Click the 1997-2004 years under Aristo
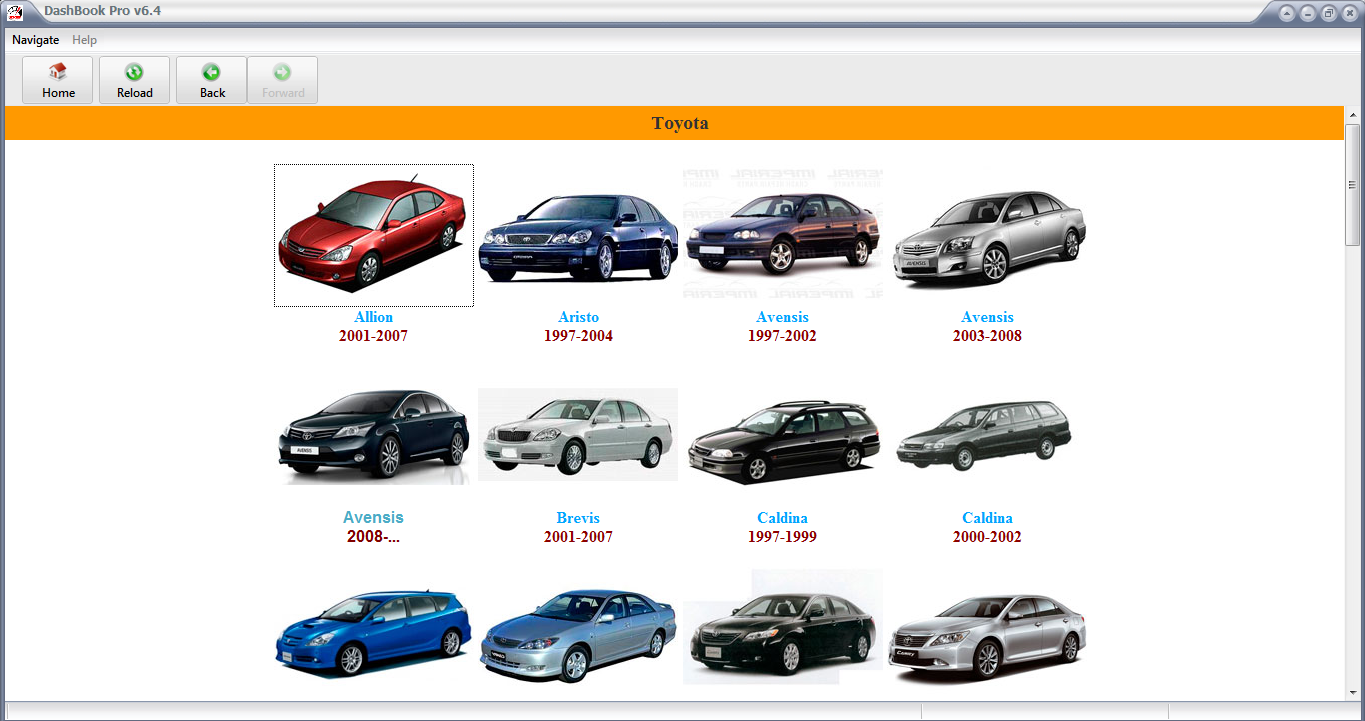Image resolution: width=1365 pixels, height=721 pixels. tap(578, 336)
